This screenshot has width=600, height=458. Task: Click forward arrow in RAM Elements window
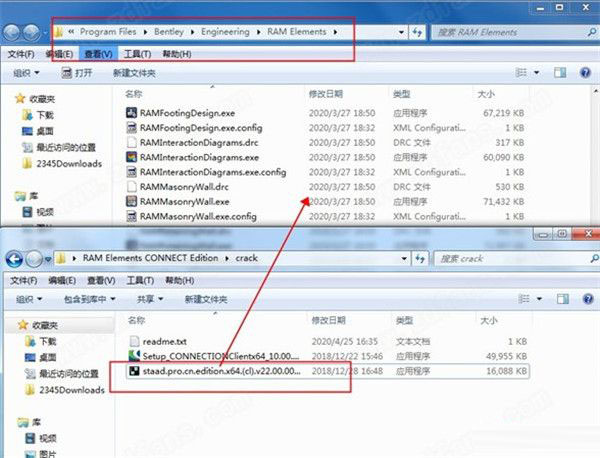tap(31, 33)
